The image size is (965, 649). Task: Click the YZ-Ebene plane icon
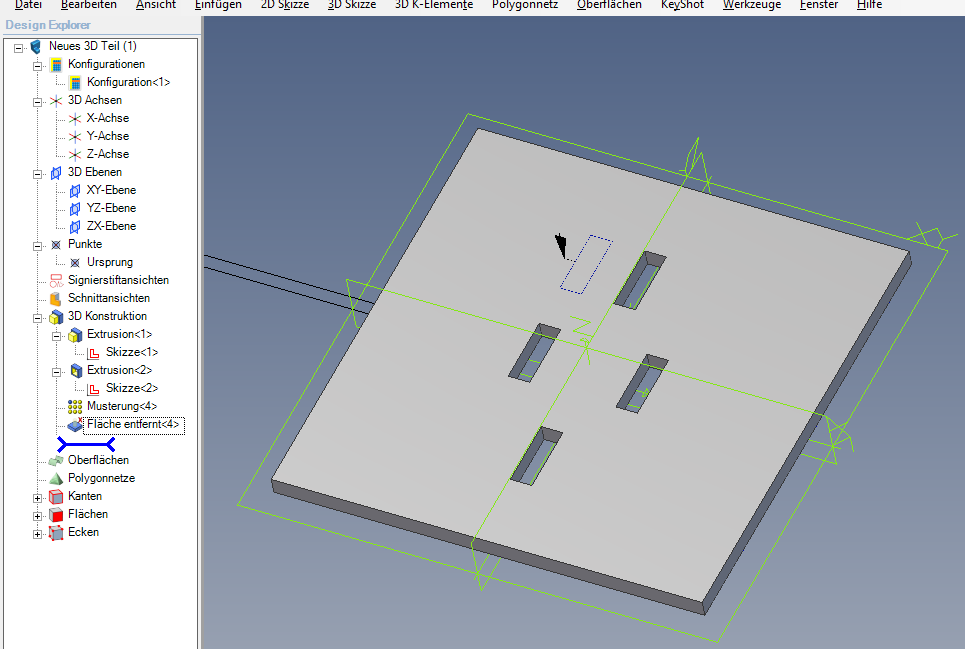[x=75, y=209]
